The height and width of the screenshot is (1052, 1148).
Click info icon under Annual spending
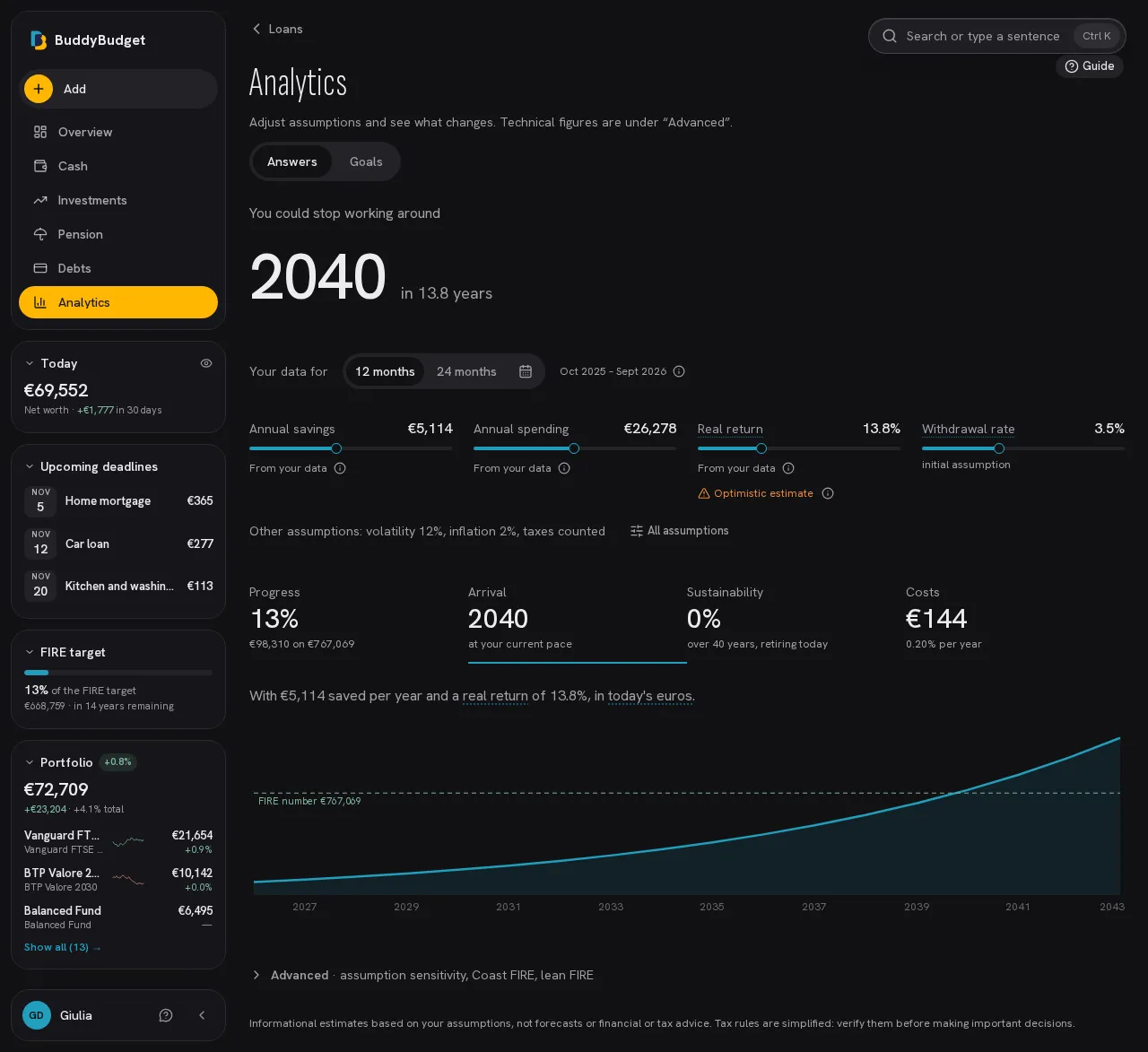(564, 468)
